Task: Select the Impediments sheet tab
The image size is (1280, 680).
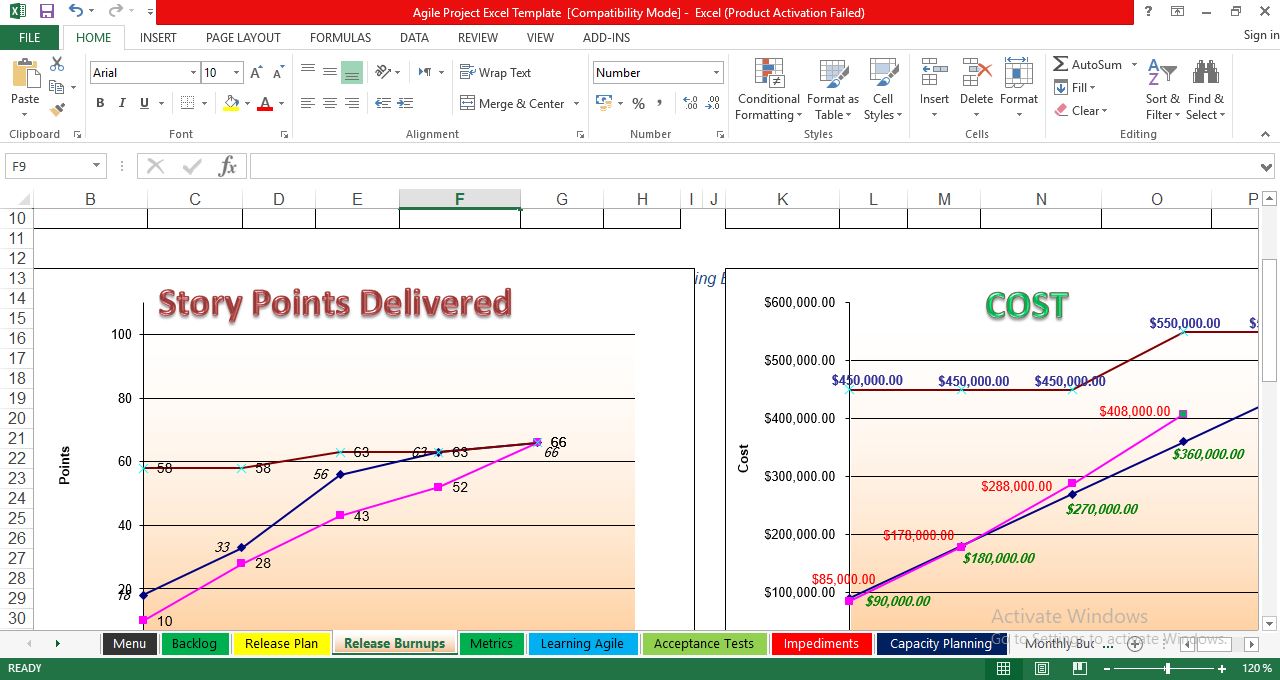Action: (x=821, y=644)
